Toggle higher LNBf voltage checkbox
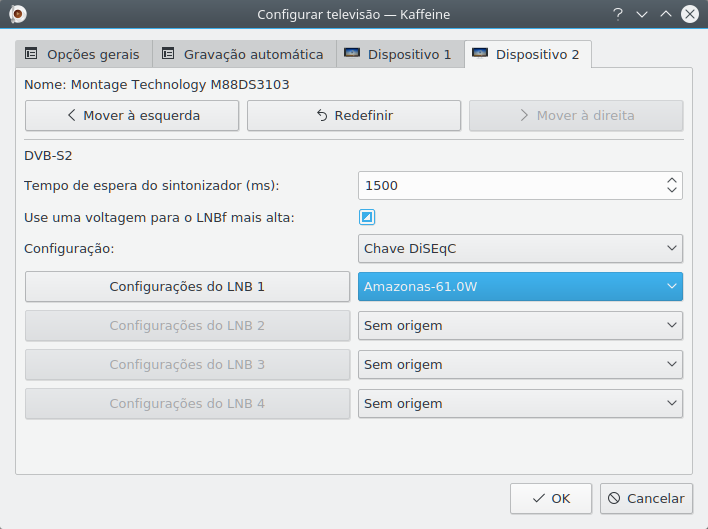Image resolution: width=708 pixels, height=529 pixels. pyautogui.click(x=367, y=217)
